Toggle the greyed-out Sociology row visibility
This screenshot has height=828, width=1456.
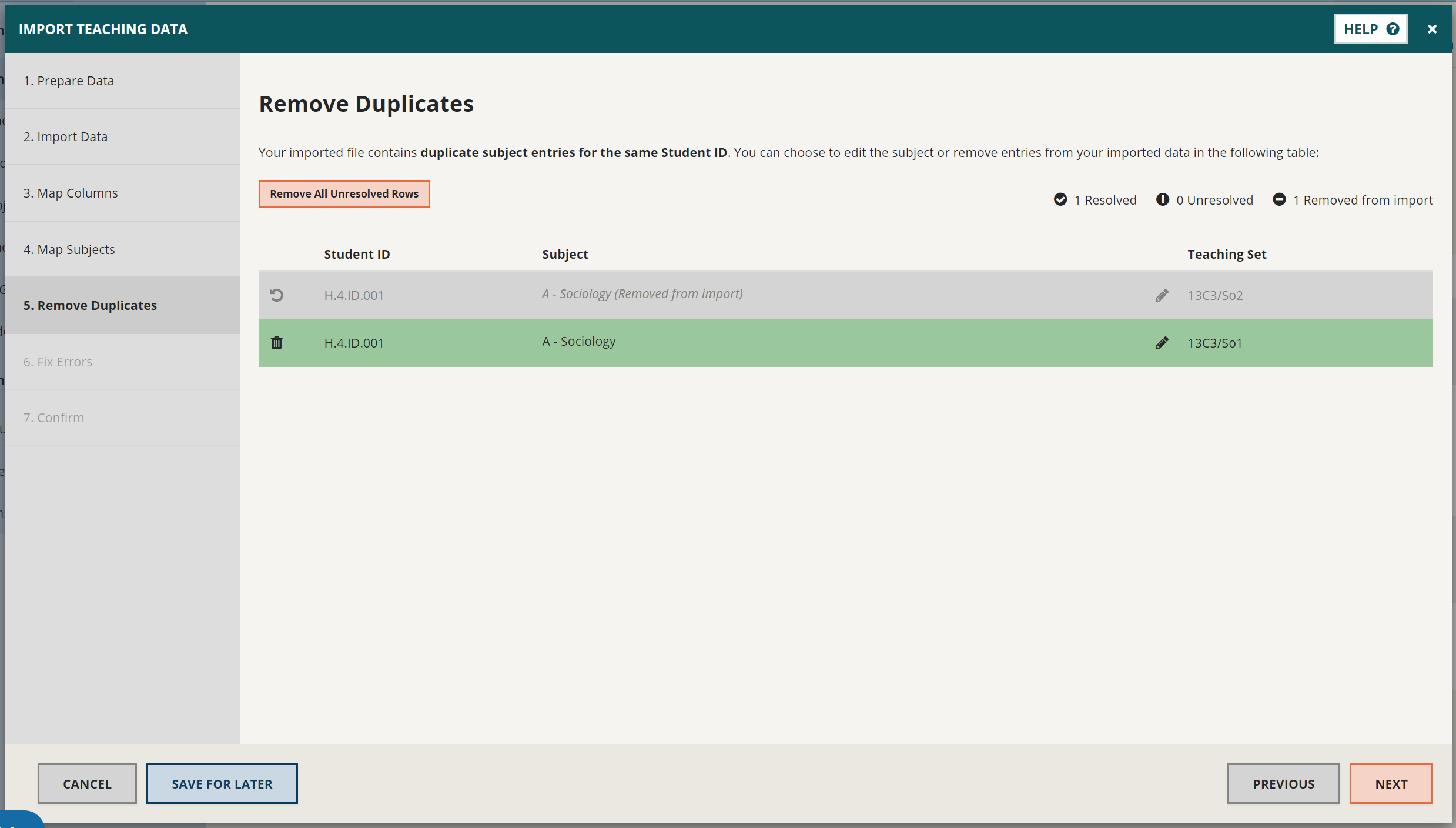pyautogui.click(x=278, y=294)
